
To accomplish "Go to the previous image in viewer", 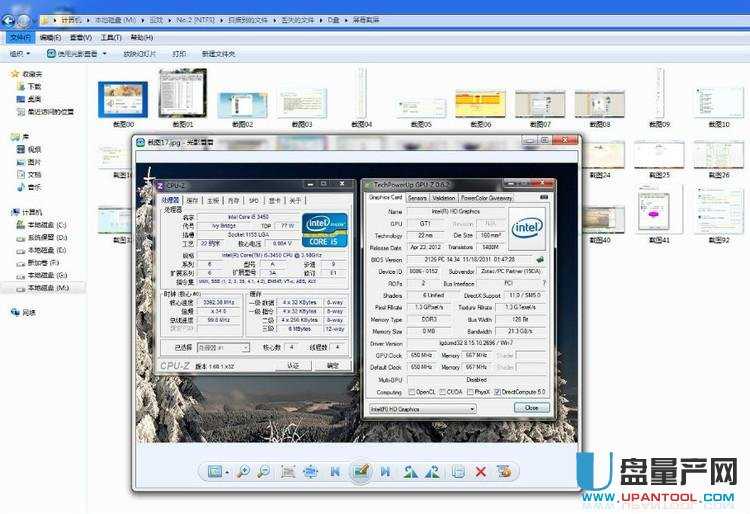I will point(335,471).
